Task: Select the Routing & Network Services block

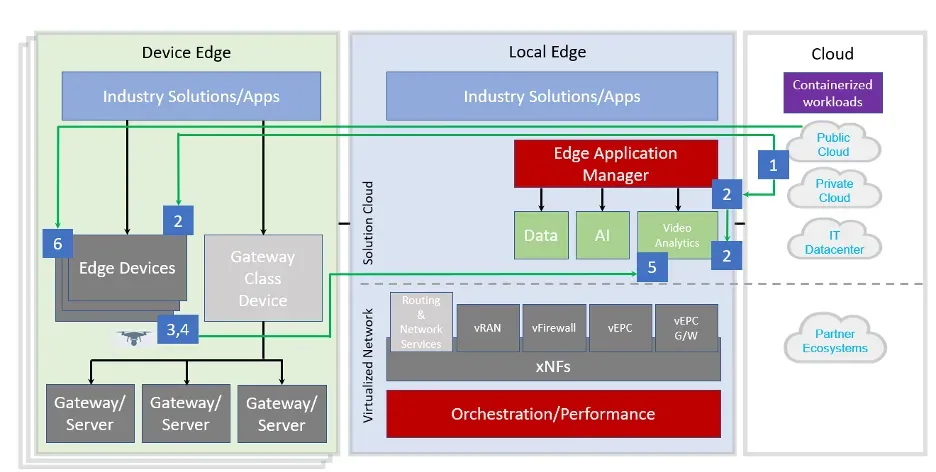Action: tap(421, 322)
